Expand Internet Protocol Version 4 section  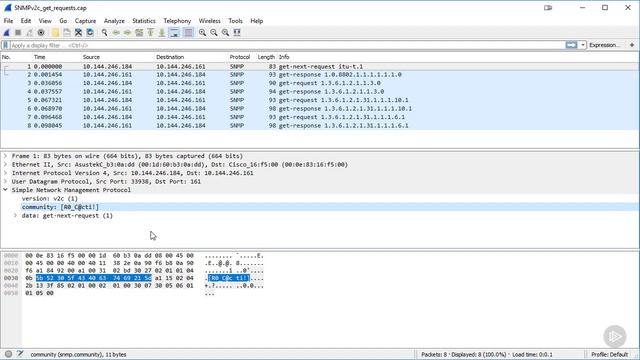[x=5, y=173]
